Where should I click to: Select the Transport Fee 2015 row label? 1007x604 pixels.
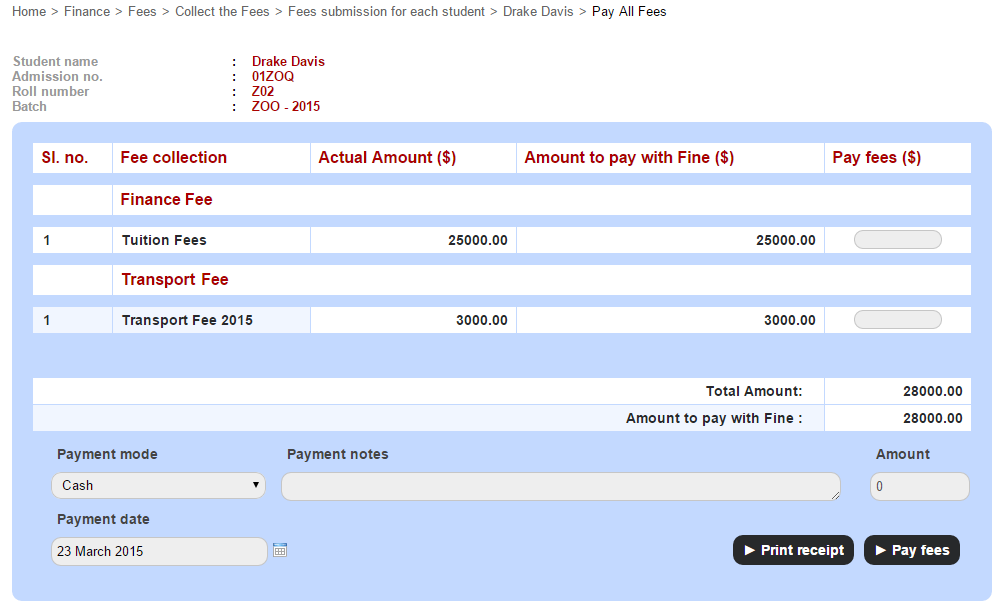pos(187,320)
